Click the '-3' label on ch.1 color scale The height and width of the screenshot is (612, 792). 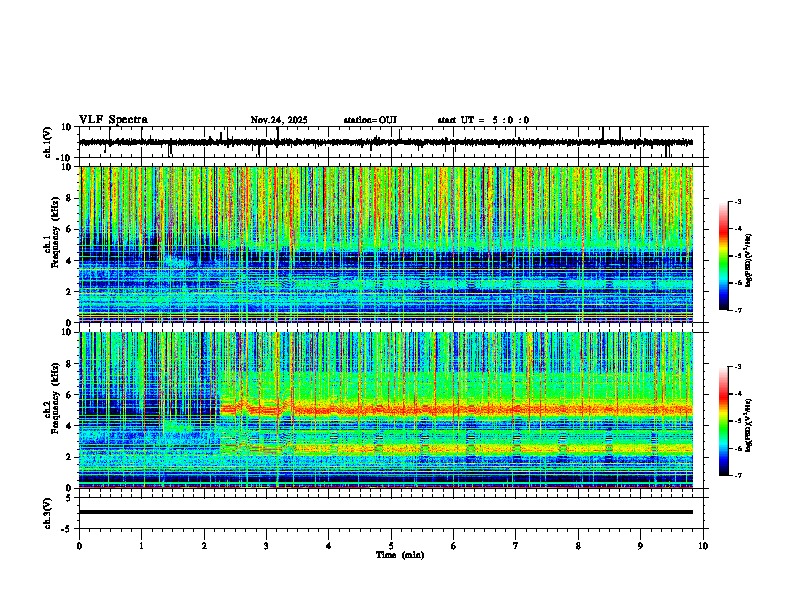coord(737,202)
